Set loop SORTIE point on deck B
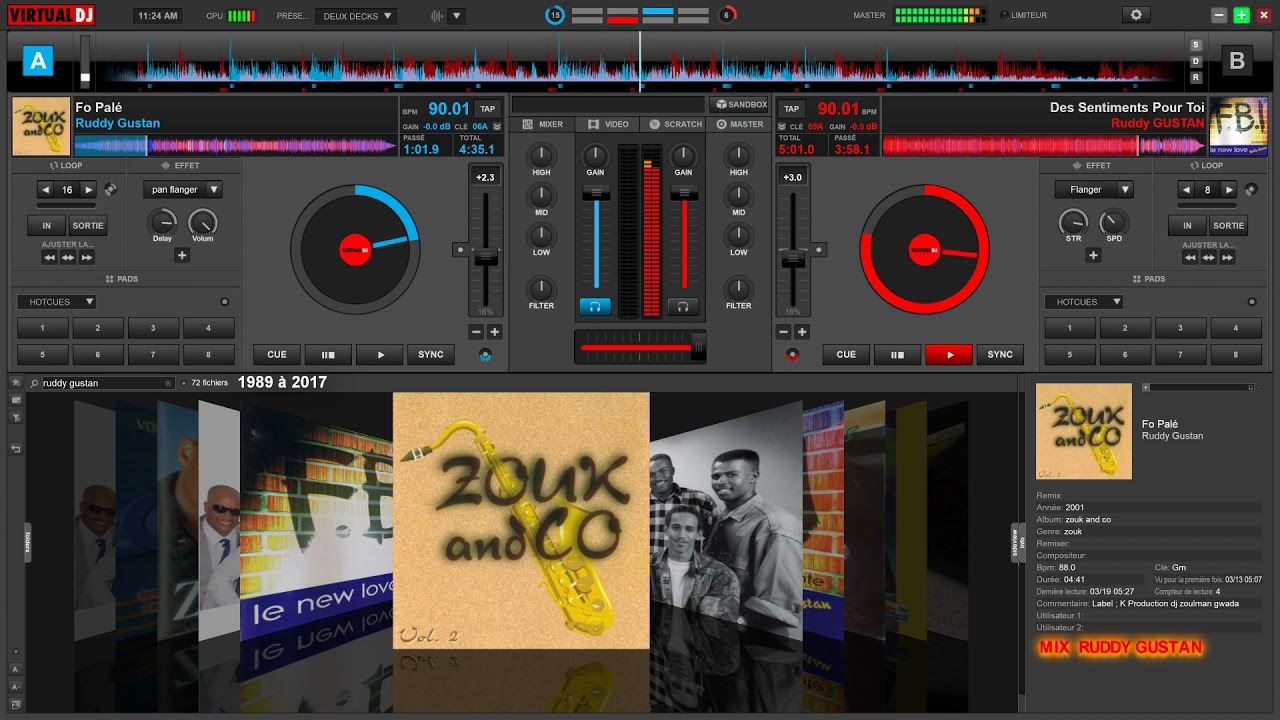Screen dimensions: 1280x720 coord(1228,226)
